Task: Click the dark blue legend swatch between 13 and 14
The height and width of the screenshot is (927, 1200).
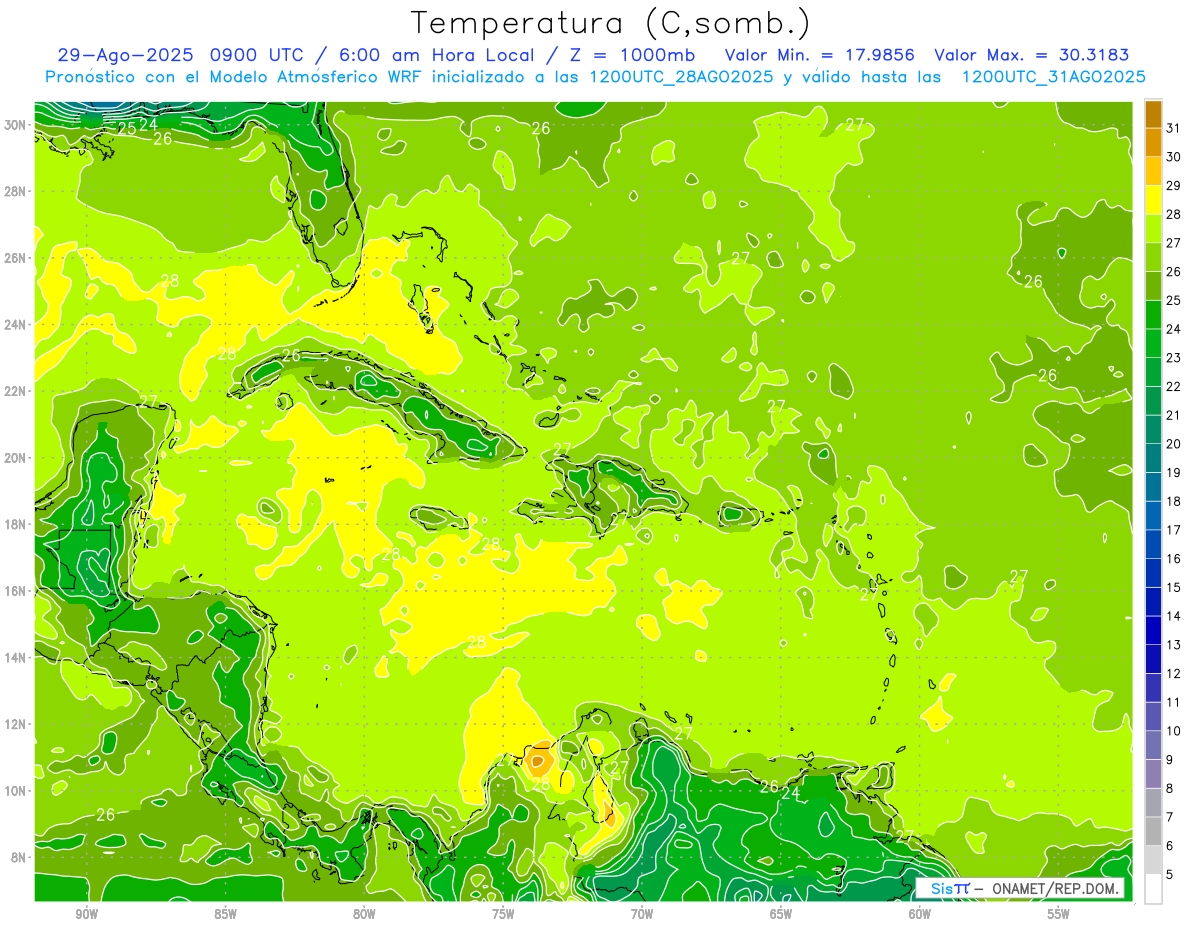Action: pyautogui.click(x=1153, y=631)
